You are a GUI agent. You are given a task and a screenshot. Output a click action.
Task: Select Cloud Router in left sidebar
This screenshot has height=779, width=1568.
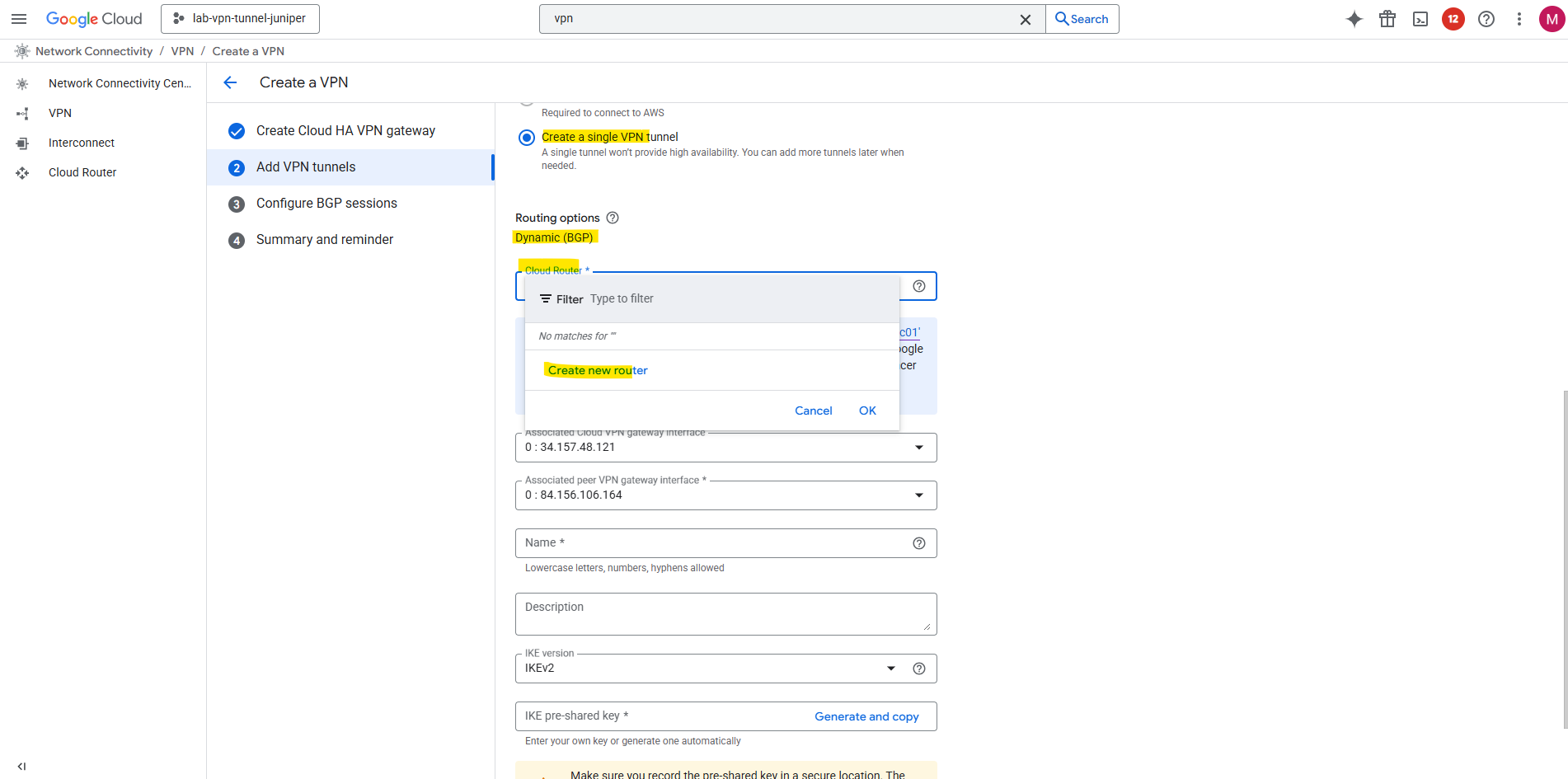coord(82,172)
